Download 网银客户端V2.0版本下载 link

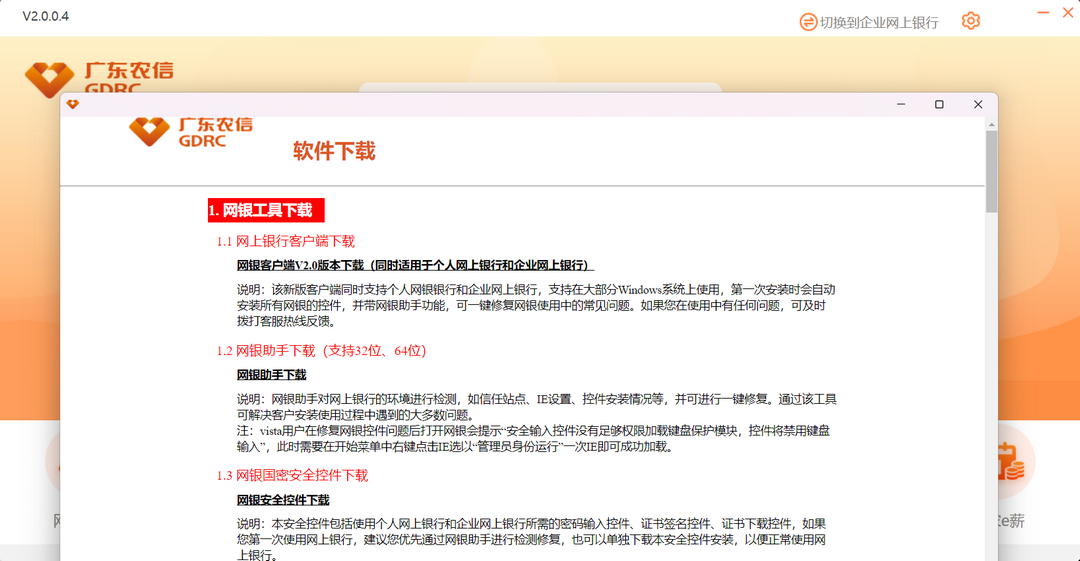point(415,265)
